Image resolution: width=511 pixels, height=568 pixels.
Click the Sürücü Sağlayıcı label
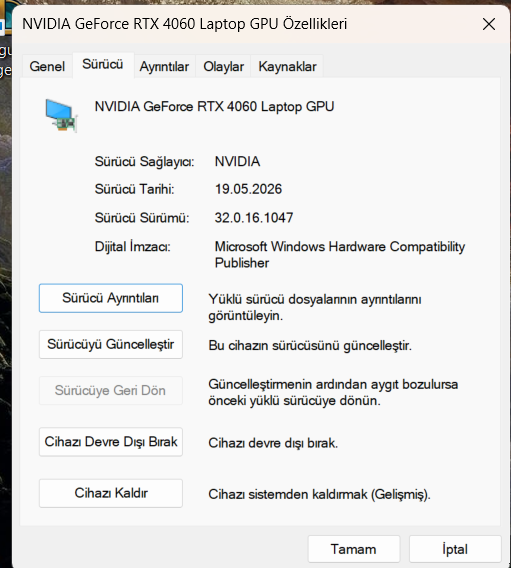point(144,162)
